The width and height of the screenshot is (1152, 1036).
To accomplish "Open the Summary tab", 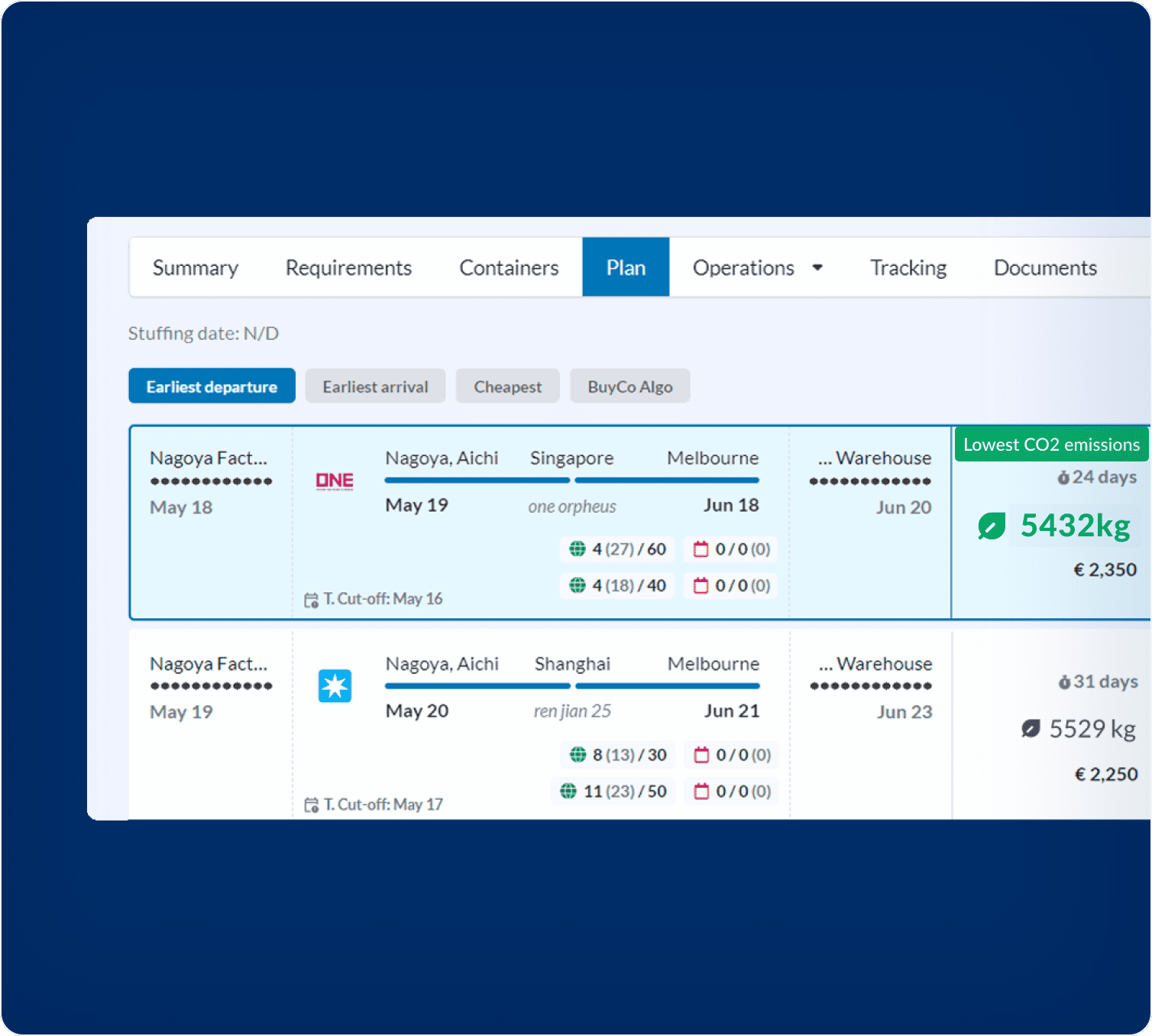I will pyautogui.click(x=196, y=267).
